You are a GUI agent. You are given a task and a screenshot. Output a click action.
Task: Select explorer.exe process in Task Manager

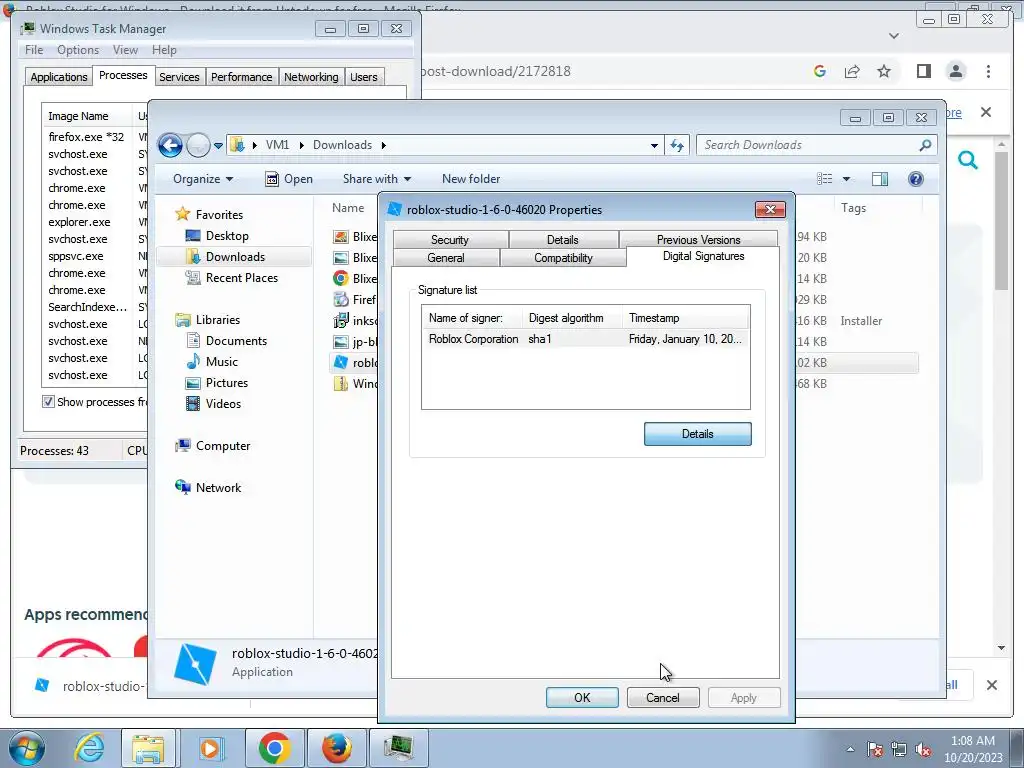[x=95, y=222]
